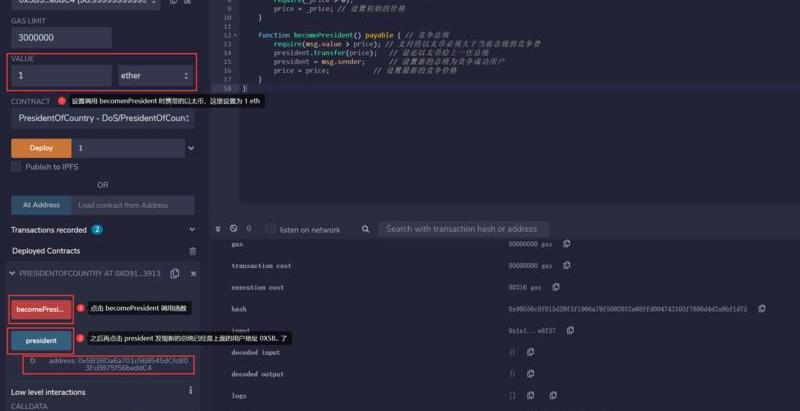
Task: Delete all deployed contracts with trash icon
Action: click(x=192, y=251)
